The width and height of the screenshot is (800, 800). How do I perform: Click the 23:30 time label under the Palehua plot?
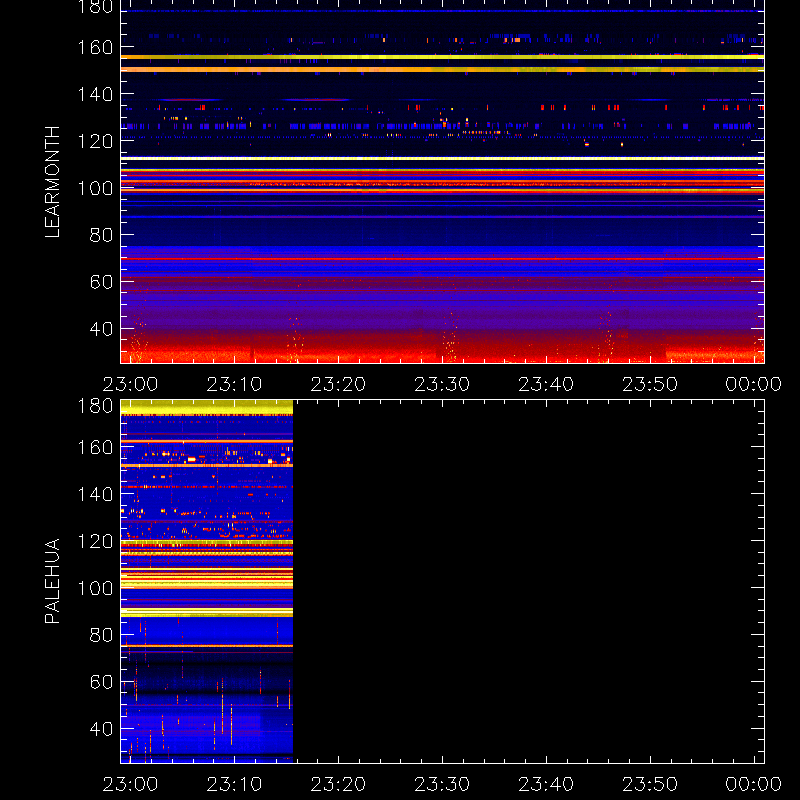(x=442, y=784)
